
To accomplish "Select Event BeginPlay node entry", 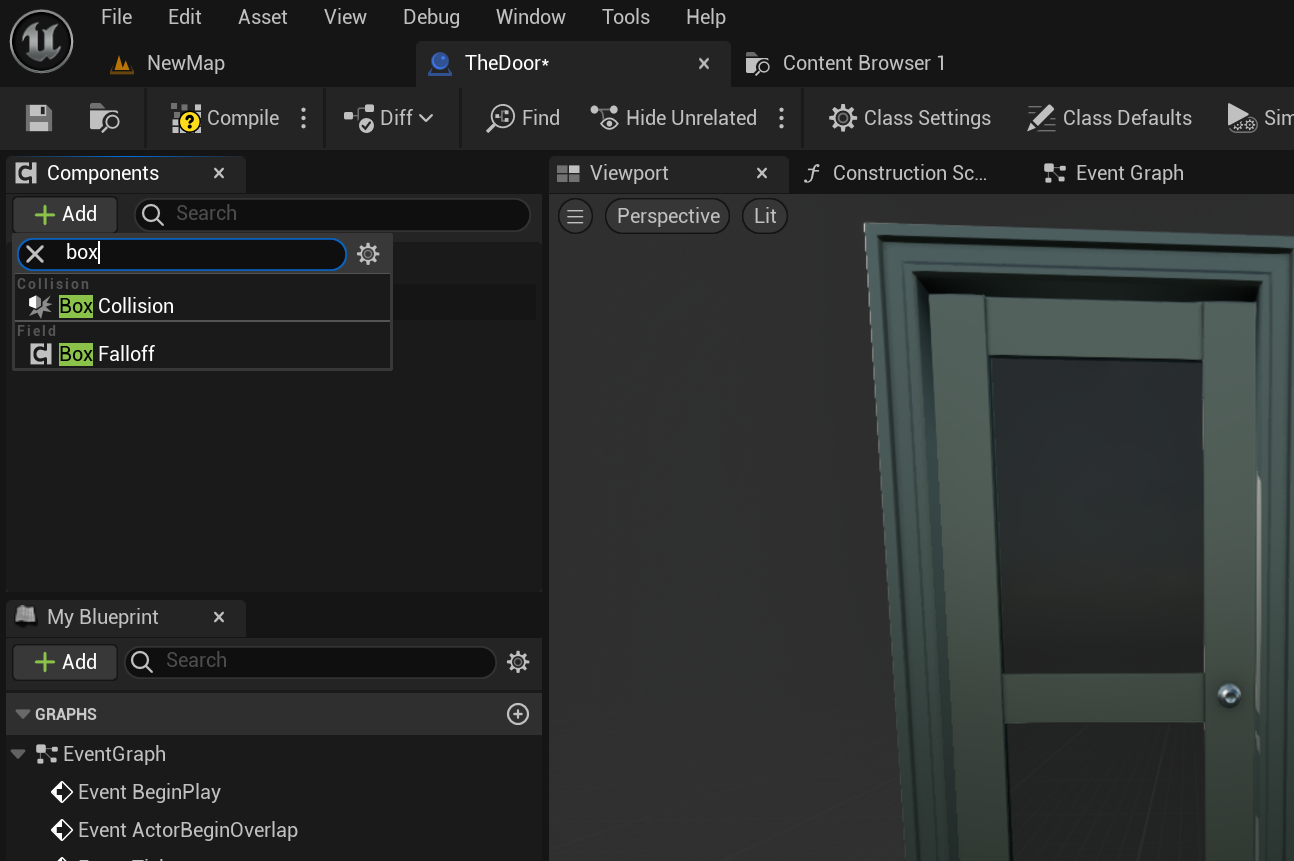I will click(136, 792).
